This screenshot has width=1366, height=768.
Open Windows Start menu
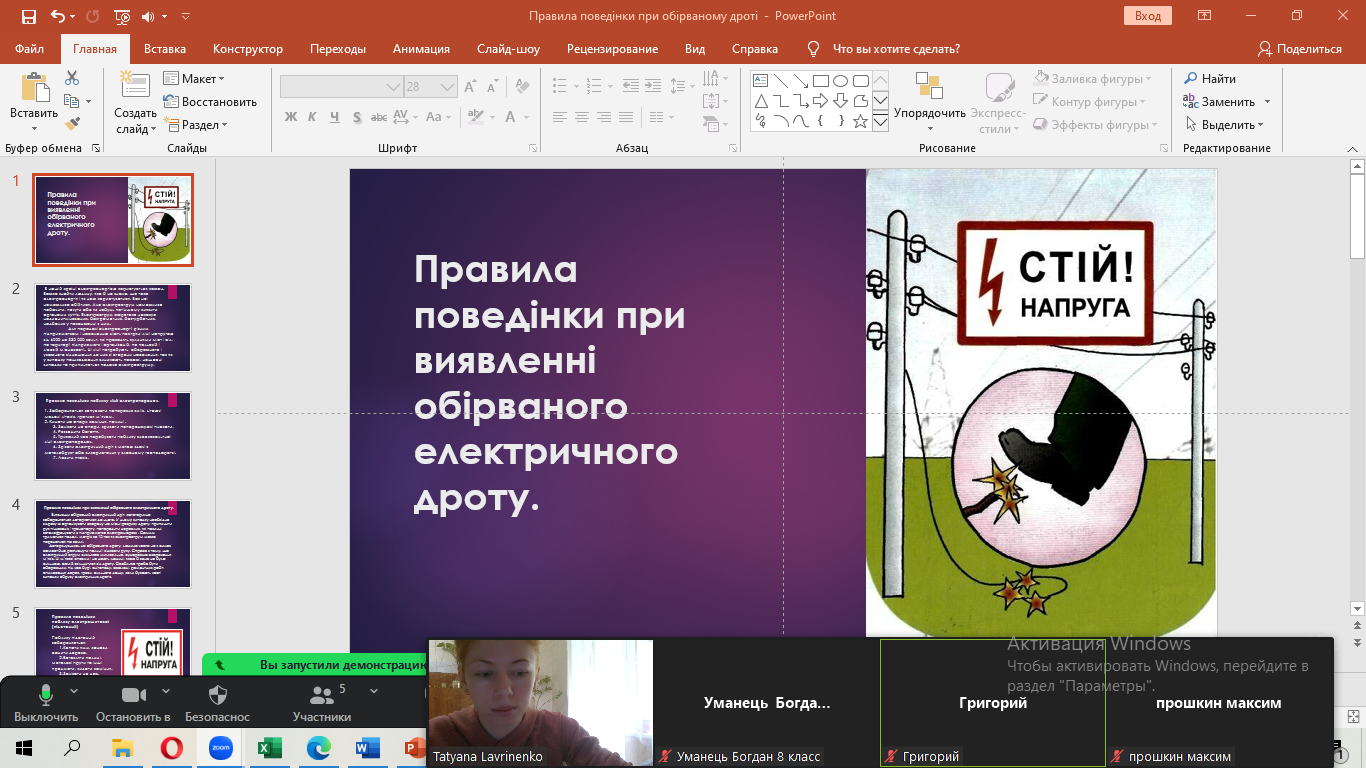coord(24,747)
